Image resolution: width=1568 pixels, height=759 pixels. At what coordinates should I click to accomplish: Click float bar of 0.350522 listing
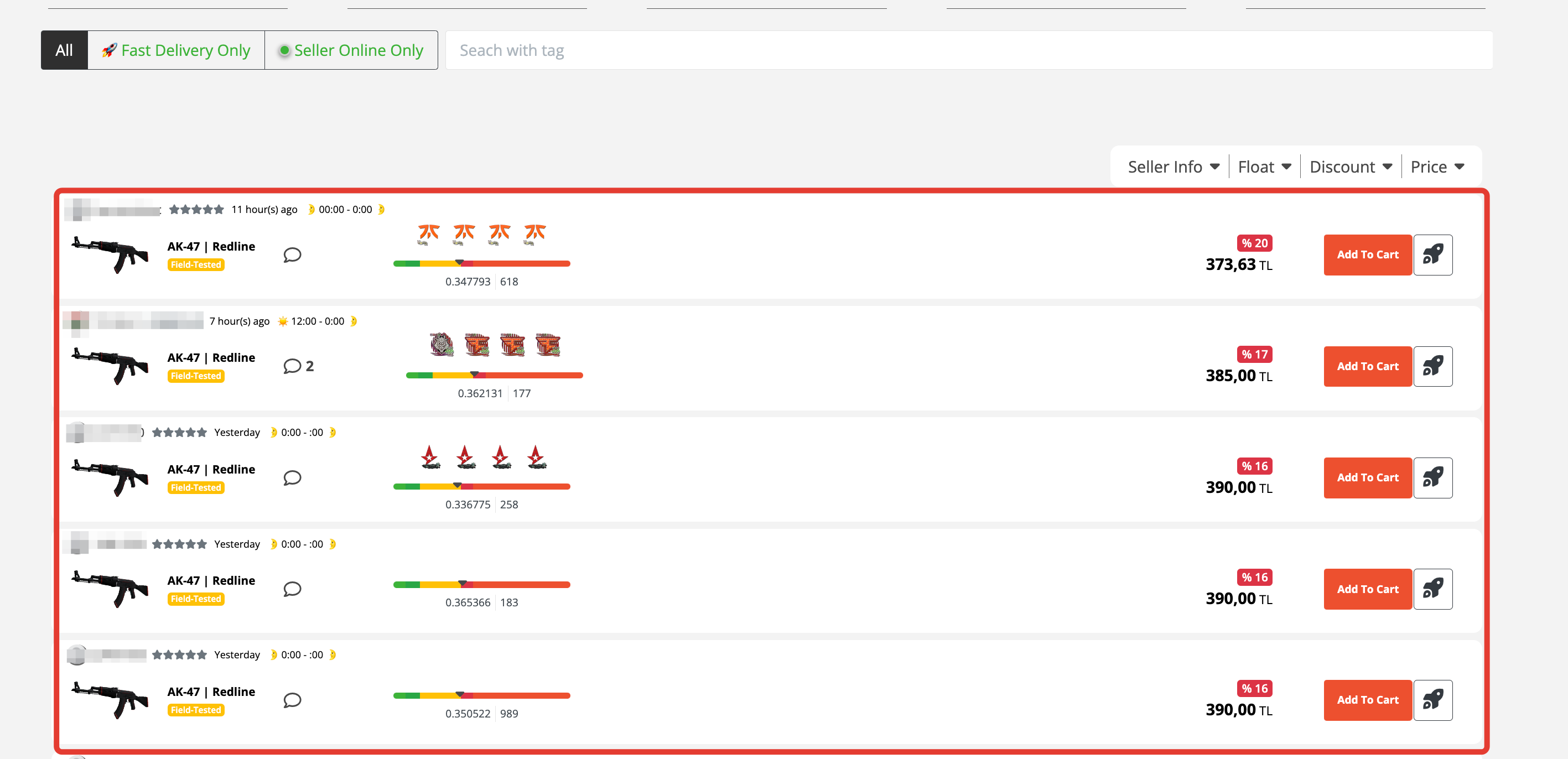coord(481,695)
